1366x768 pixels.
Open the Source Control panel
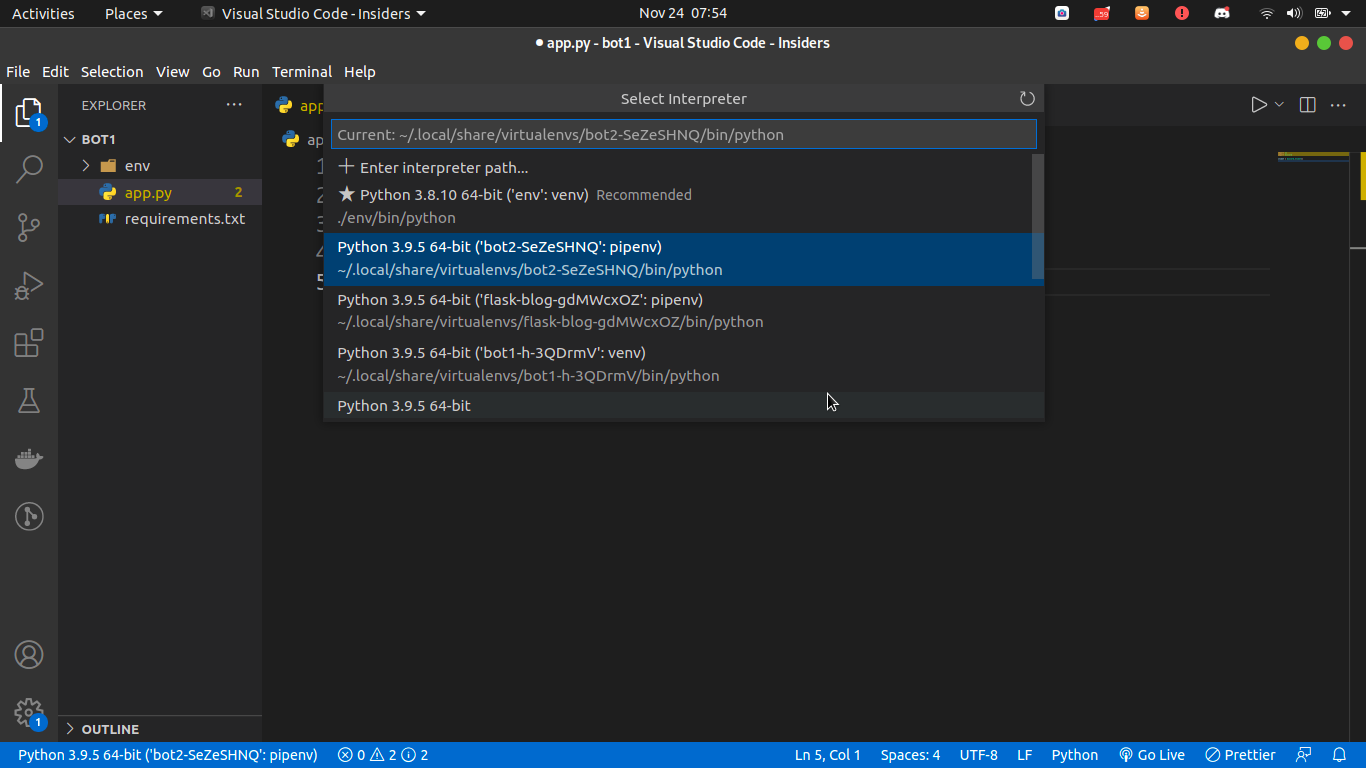[x=29, y=227]
